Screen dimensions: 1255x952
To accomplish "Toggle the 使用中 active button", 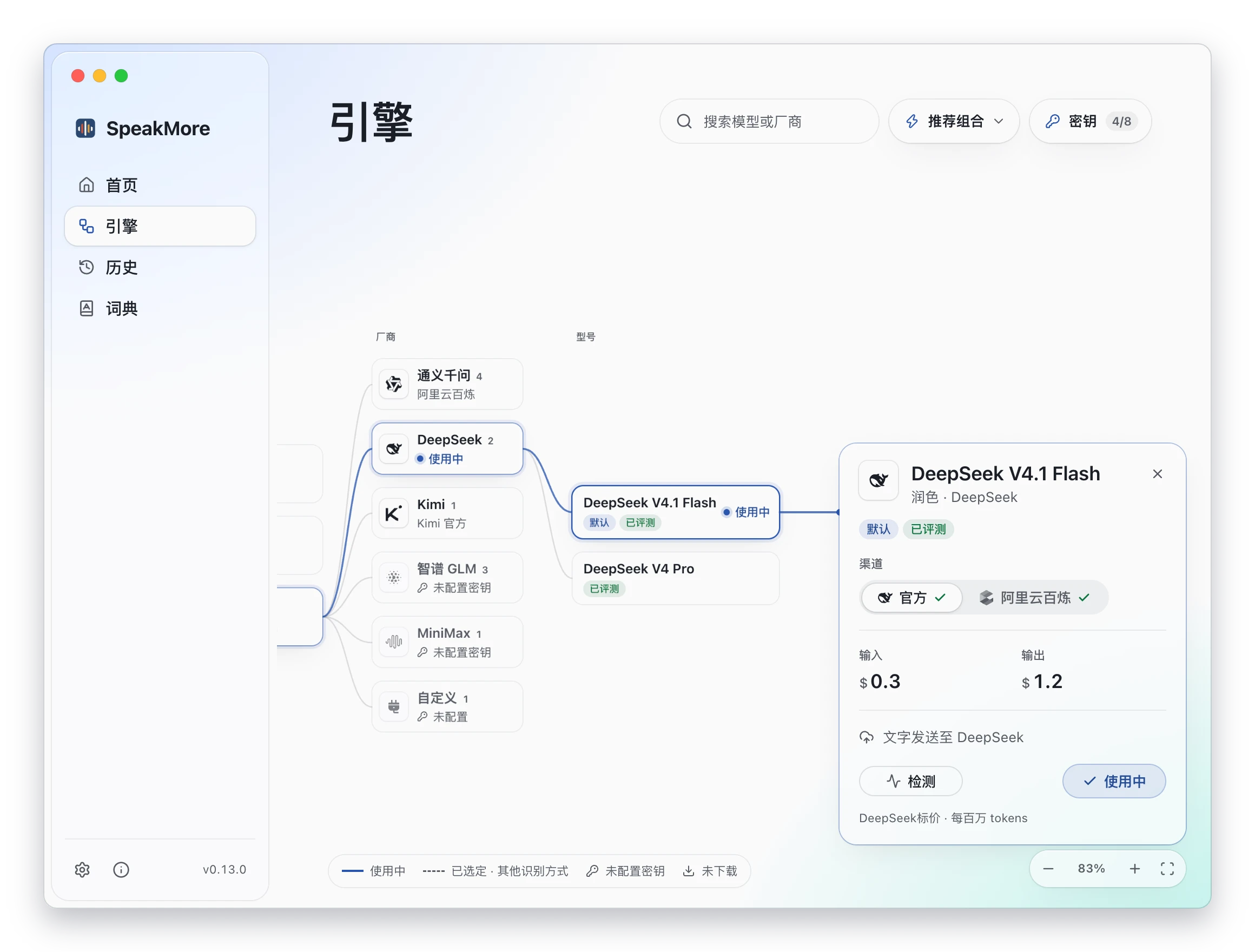I will pyautogui.click(x=1114, y=781).
